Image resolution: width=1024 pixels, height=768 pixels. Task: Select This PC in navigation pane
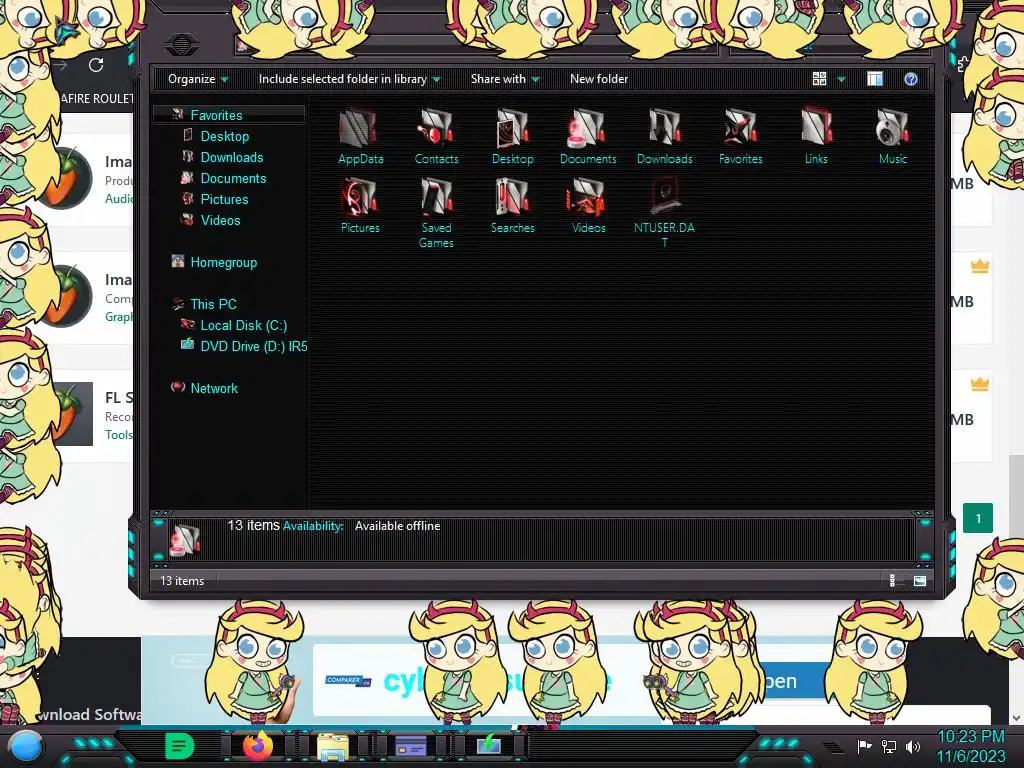pos(213,304)
